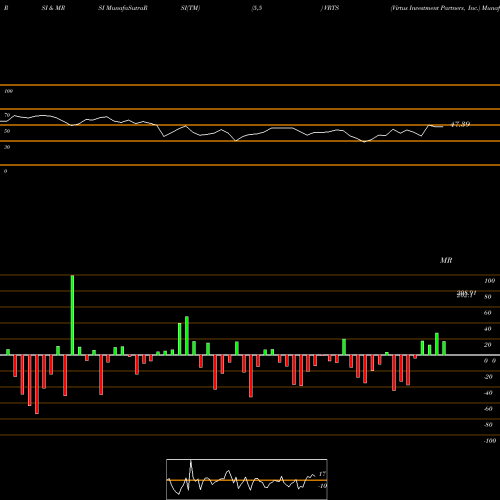The height and width of the screenshot is (500, 500).
Task: Click the tallest green MR histogram bar
Action: click(x=72, y=315)
